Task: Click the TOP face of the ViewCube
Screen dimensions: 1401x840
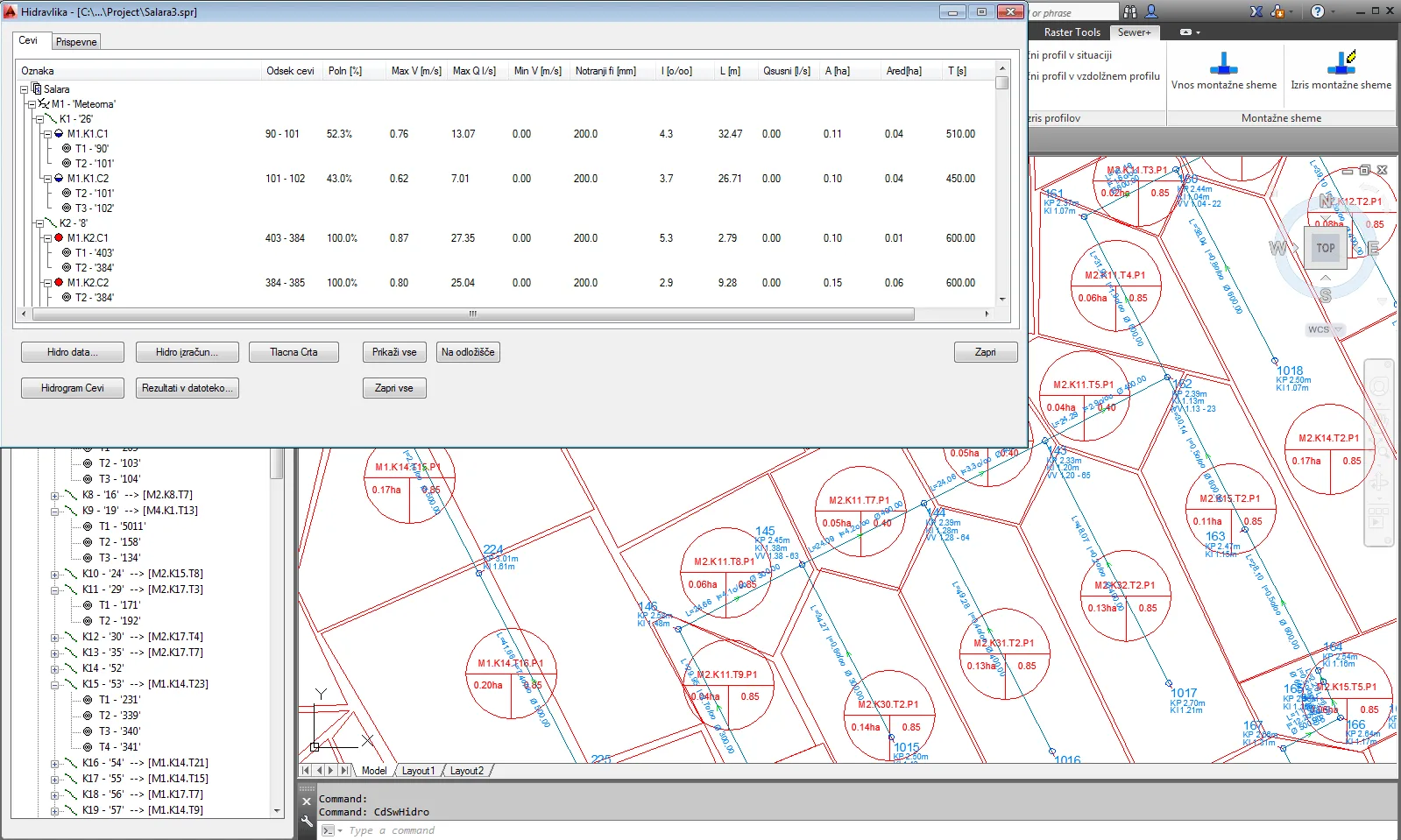Action: pos(1325,248)
